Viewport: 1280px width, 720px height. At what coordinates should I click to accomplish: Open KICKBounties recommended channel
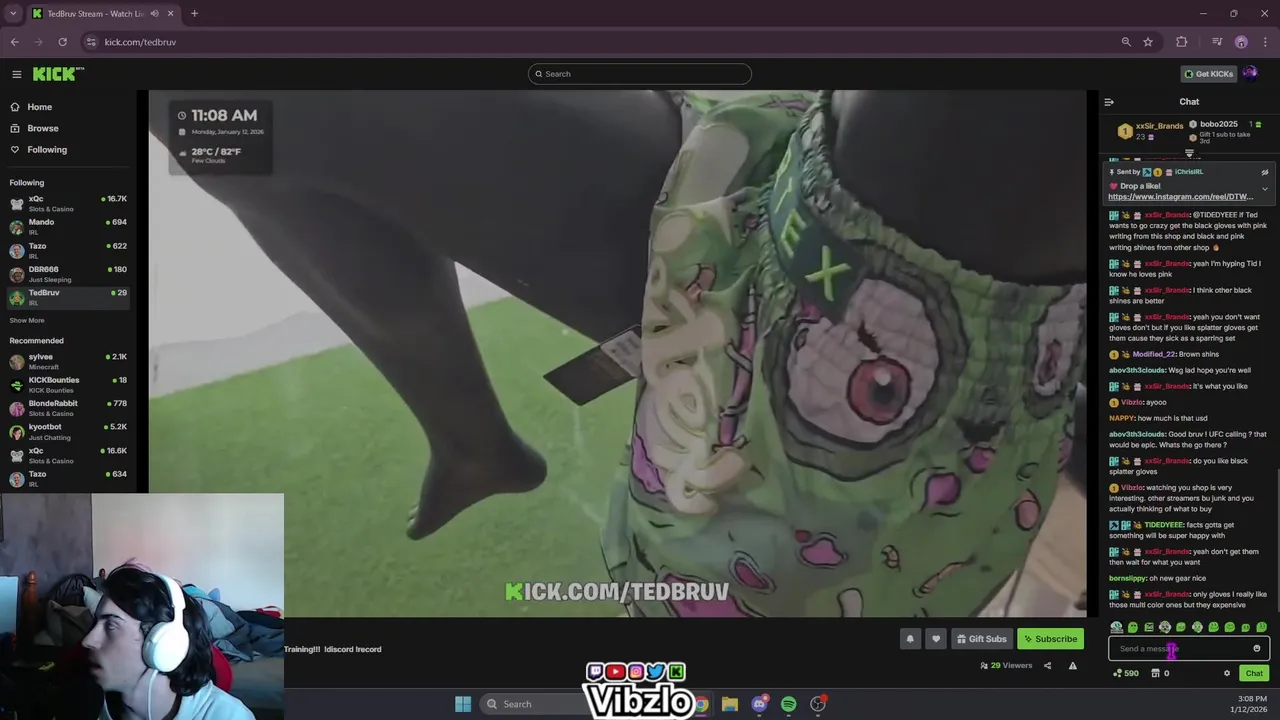(x=68, y=384)
